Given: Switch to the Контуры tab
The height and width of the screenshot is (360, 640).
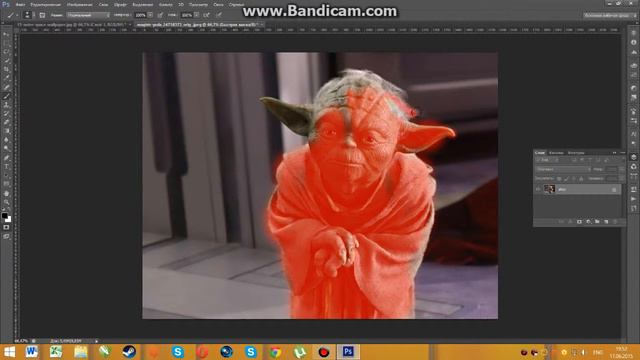Looking at the screenshot, I should [576, 153].
